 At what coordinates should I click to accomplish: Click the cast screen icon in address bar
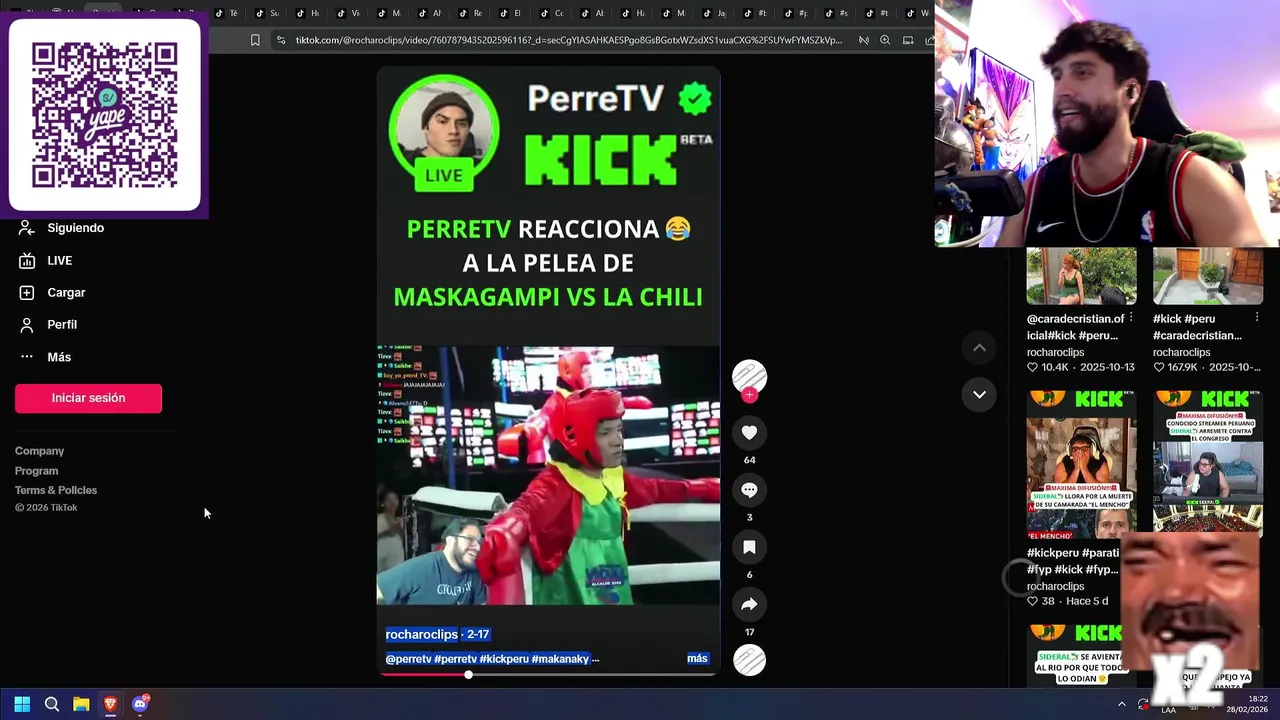tap(908, 40)
